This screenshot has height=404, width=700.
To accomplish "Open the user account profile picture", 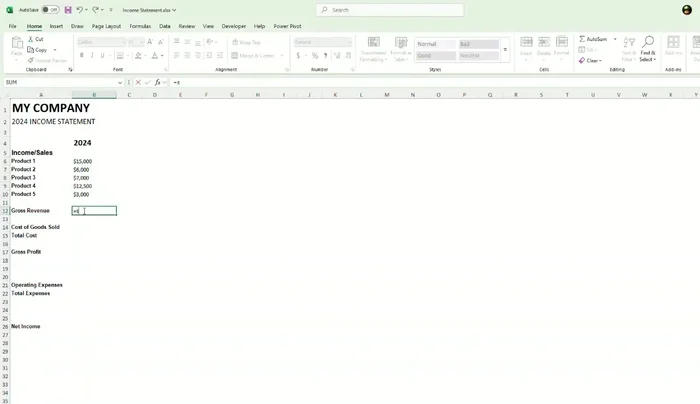I will click(687, 10).
